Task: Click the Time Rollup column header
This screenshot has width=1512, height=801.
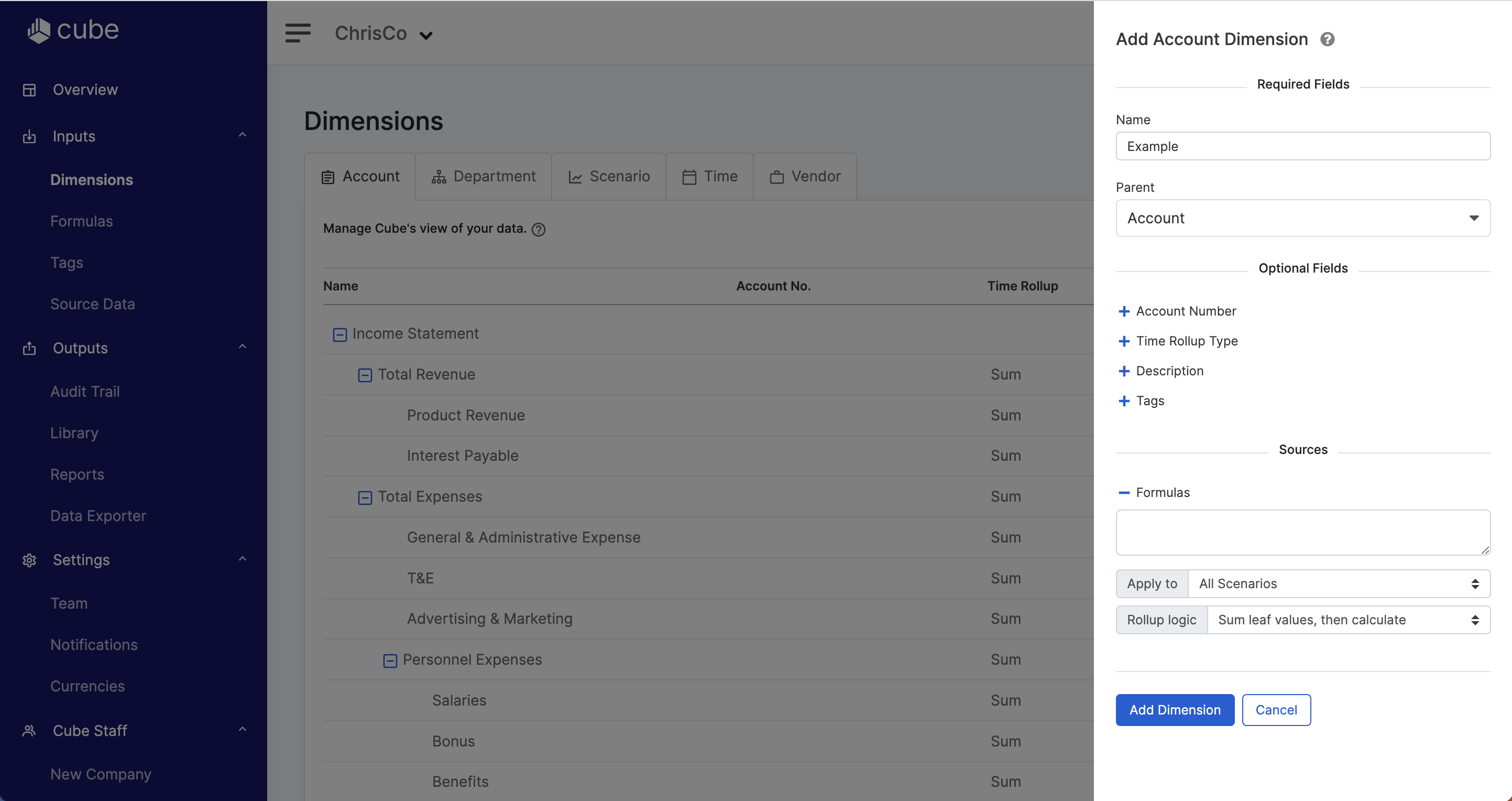Action: click(1022, 287)
